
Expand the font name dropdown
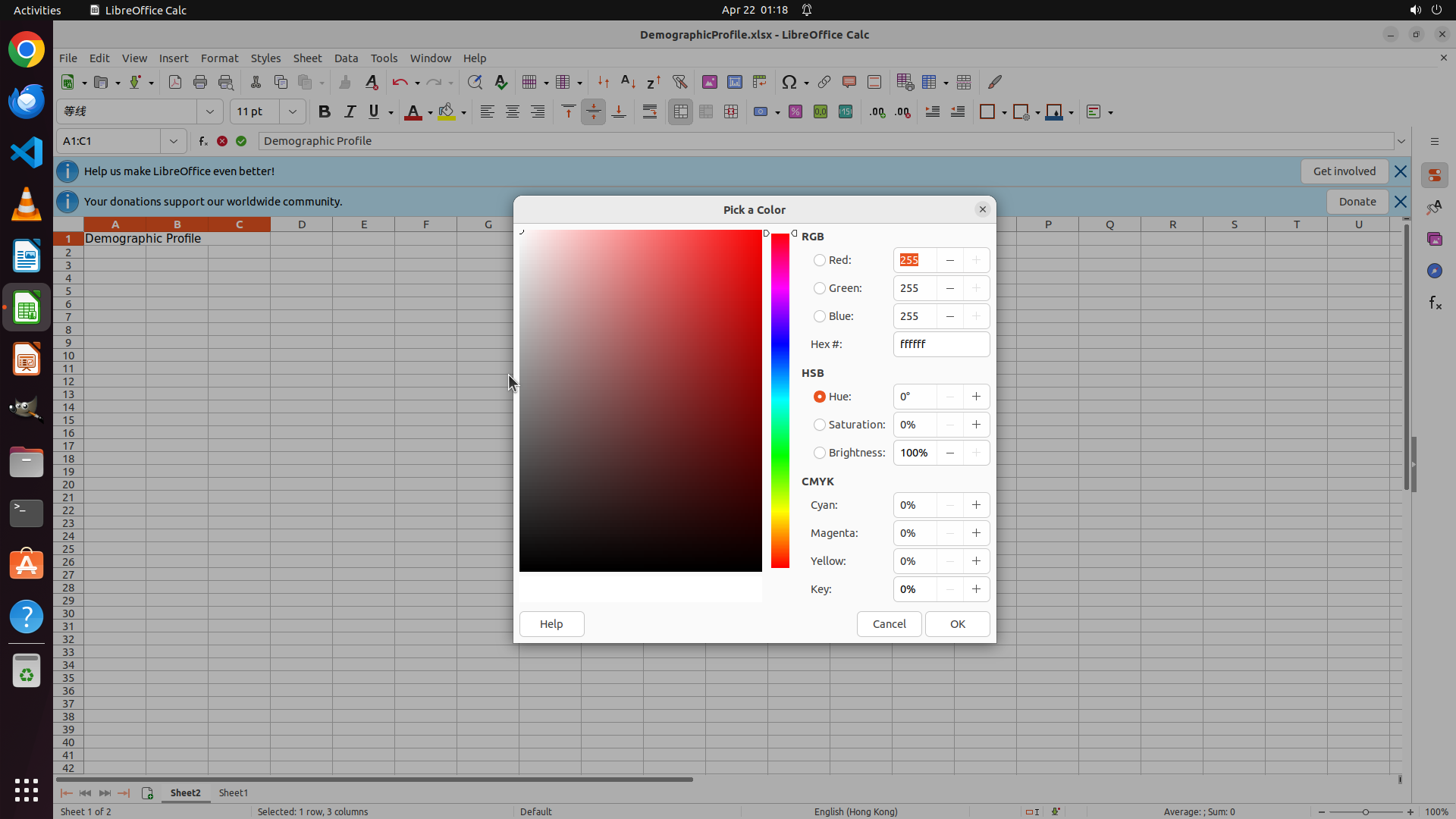(210, 112)
